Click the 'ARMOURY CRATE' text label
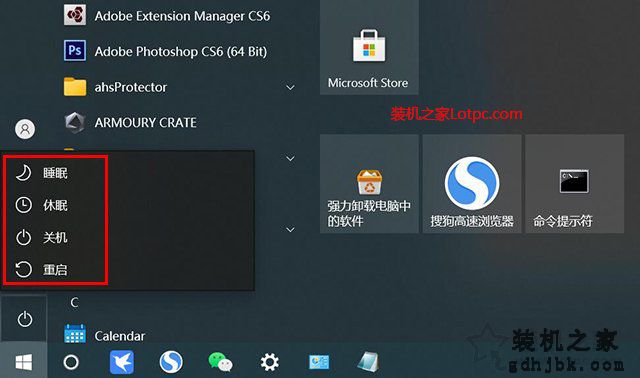 pos(145,122)
